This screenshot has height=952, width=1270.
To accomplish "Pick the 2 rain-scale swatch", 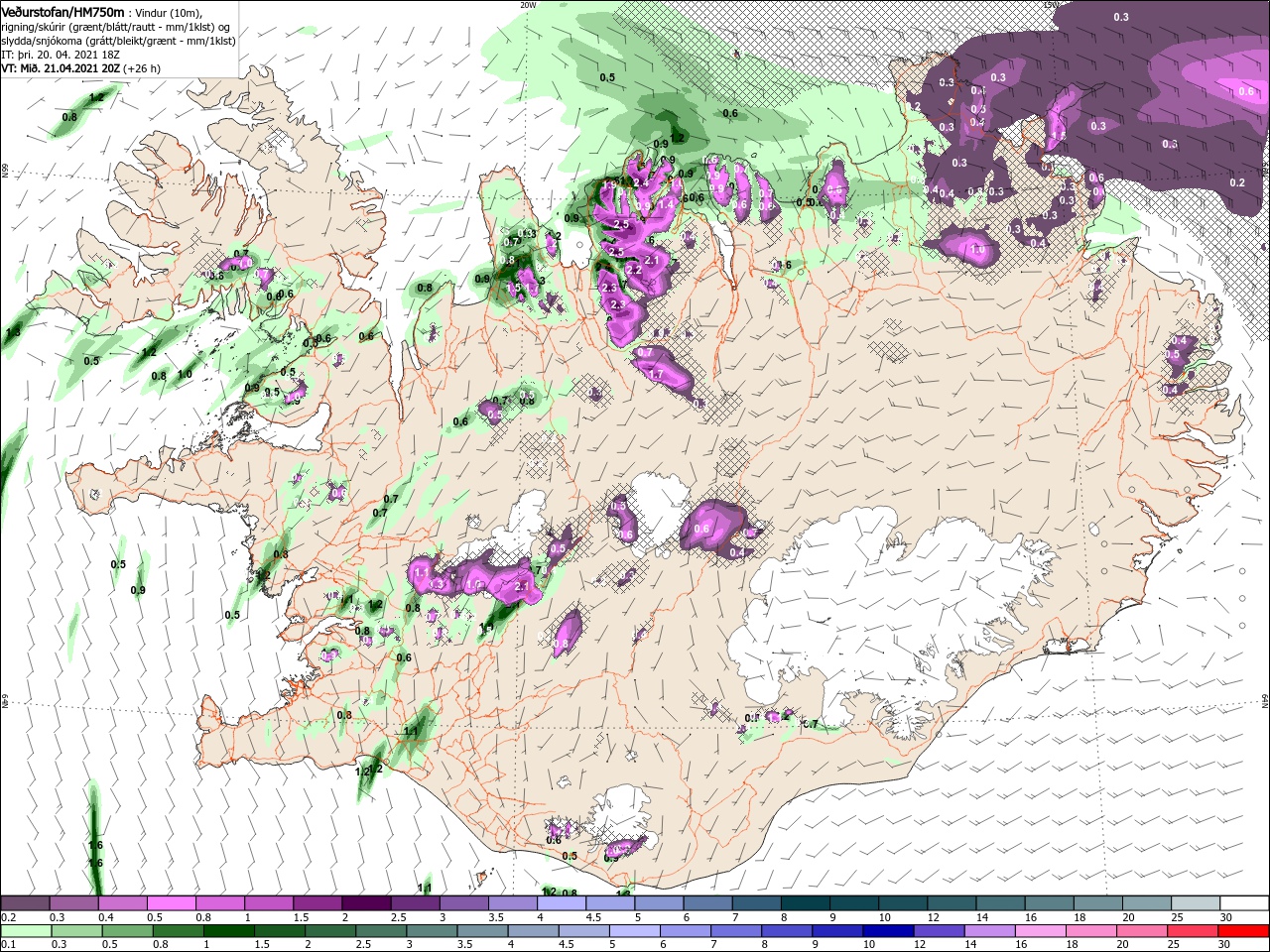I will click(x=329, y=931).
